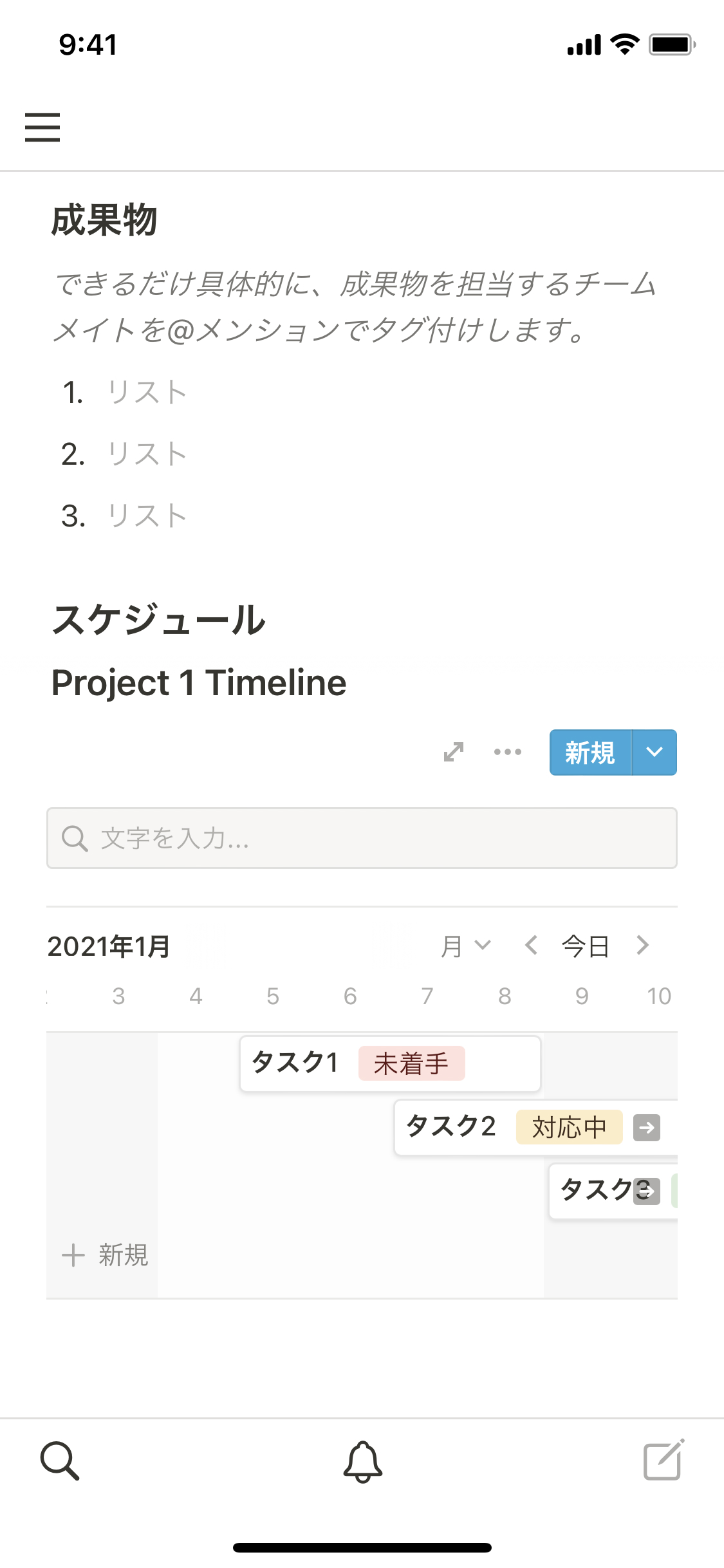Jump to 今日 in timeline
The width and height of the screenshot is (724, 1568).
(x=585, y=946)
